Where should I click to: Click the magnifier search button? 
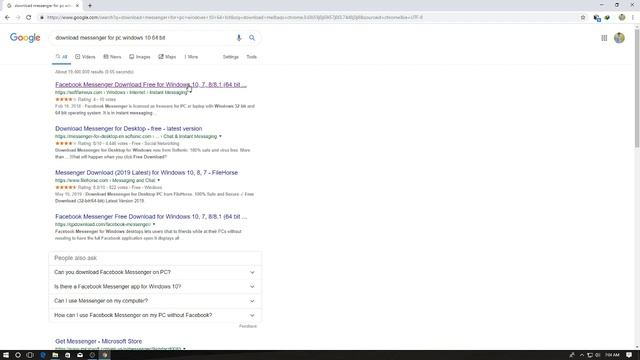pyautogui.click(x=252, y=38)
